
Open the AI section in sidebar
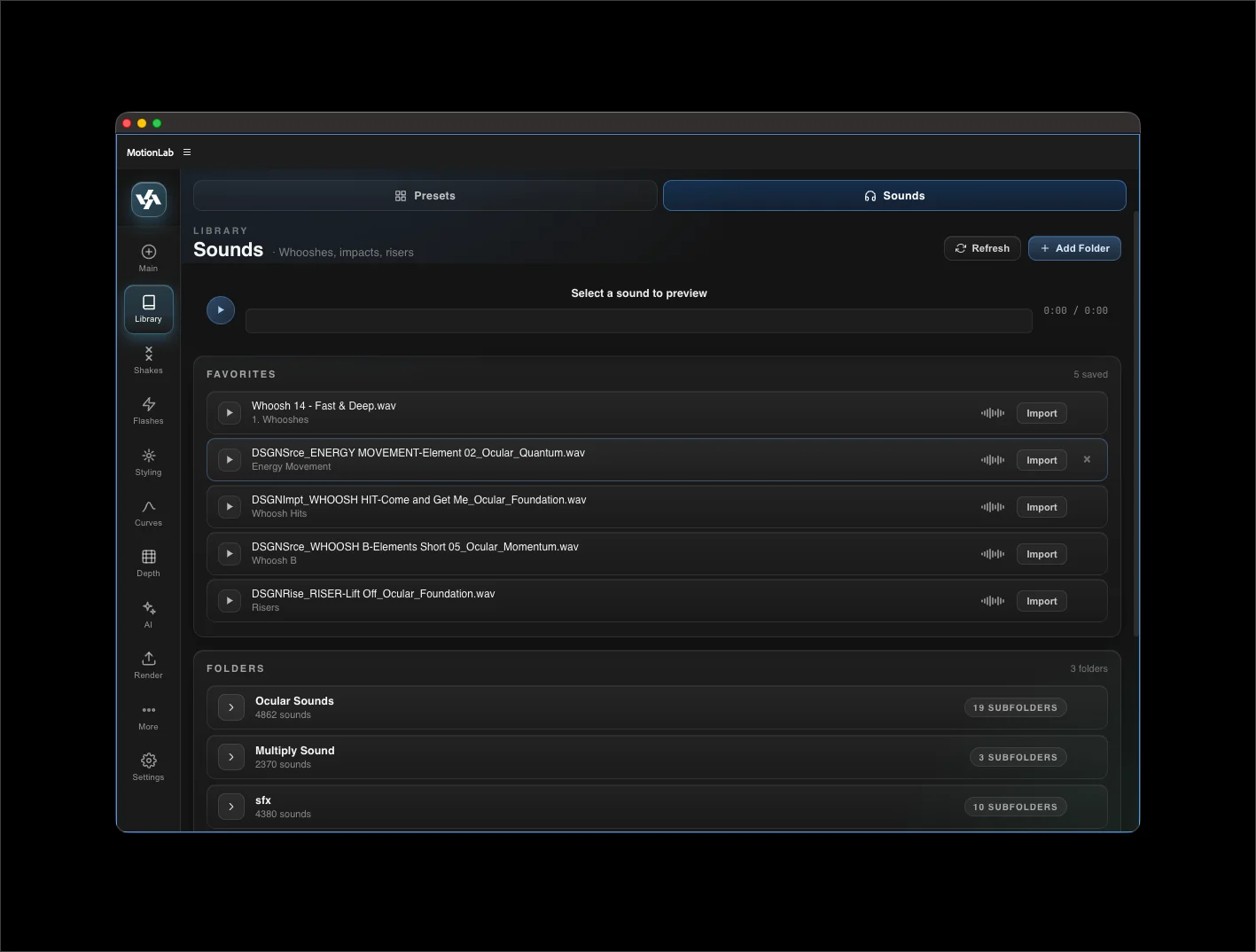click(149, 614)
